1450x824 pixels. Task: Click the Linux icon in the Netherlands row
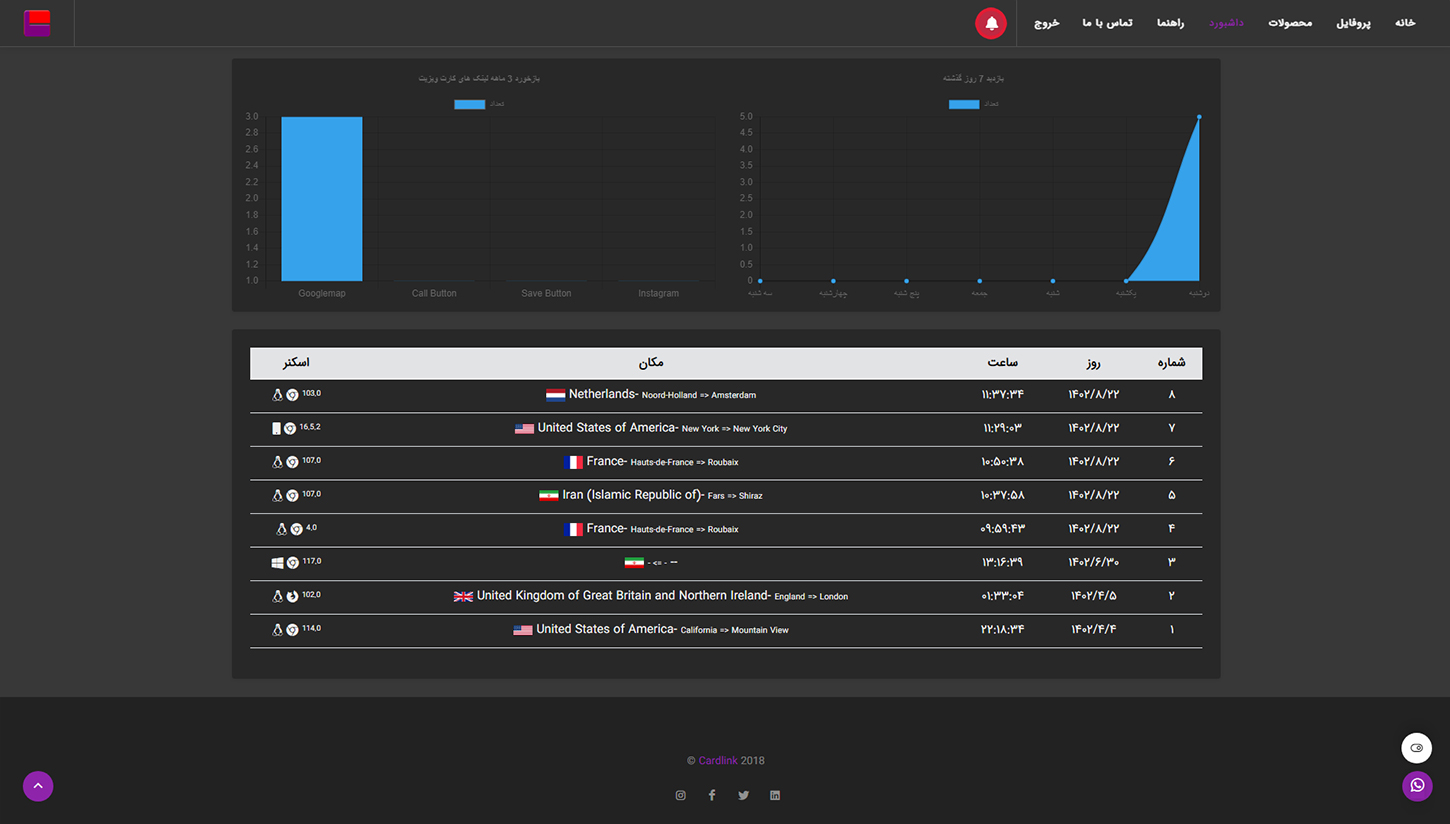pos(278,395)
